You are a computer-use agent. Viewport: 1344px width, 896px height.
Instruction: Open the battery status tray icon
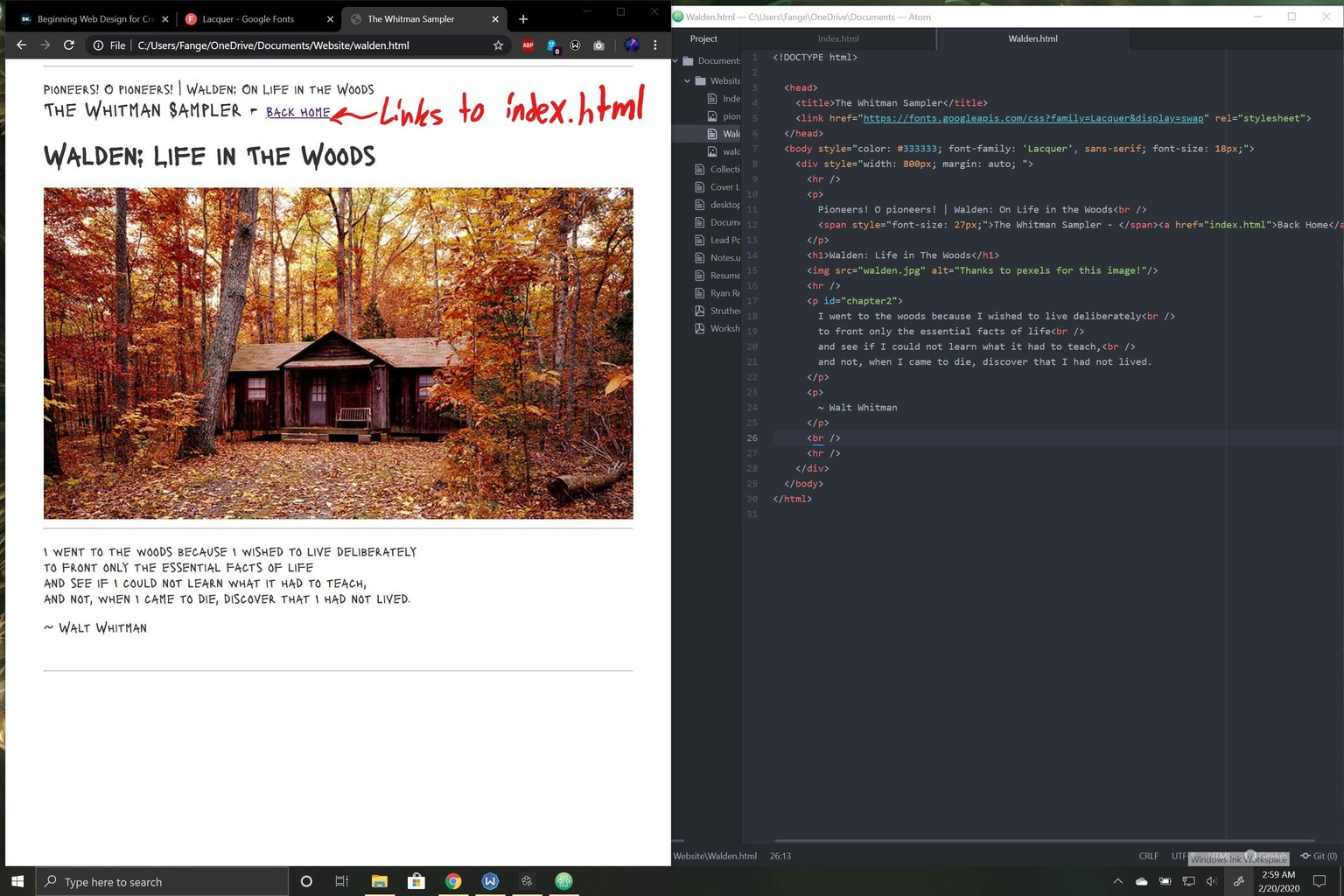[1165, 881]
